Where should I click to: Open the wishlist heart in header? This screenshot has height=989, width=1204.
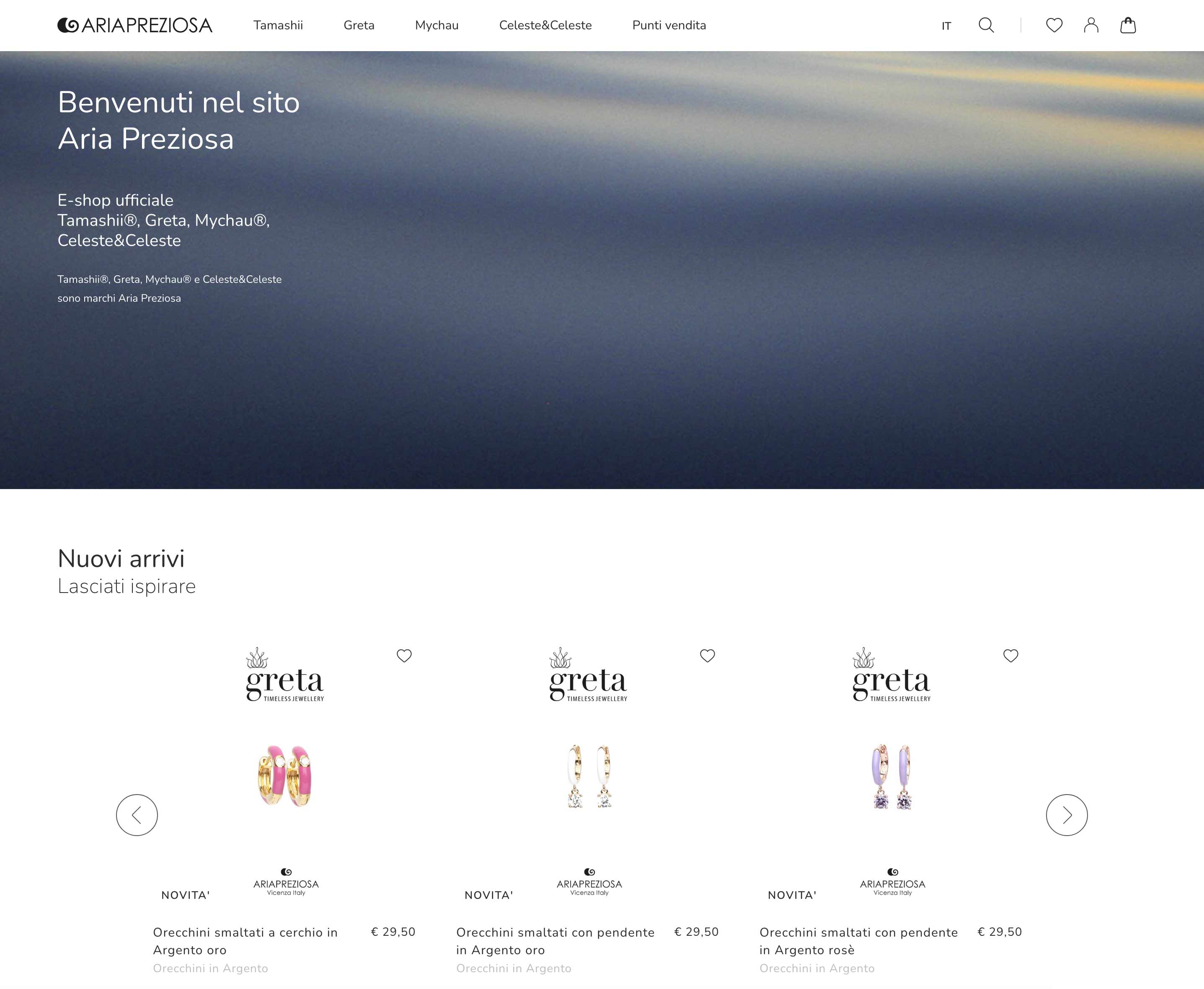(x=1054, y=26)
